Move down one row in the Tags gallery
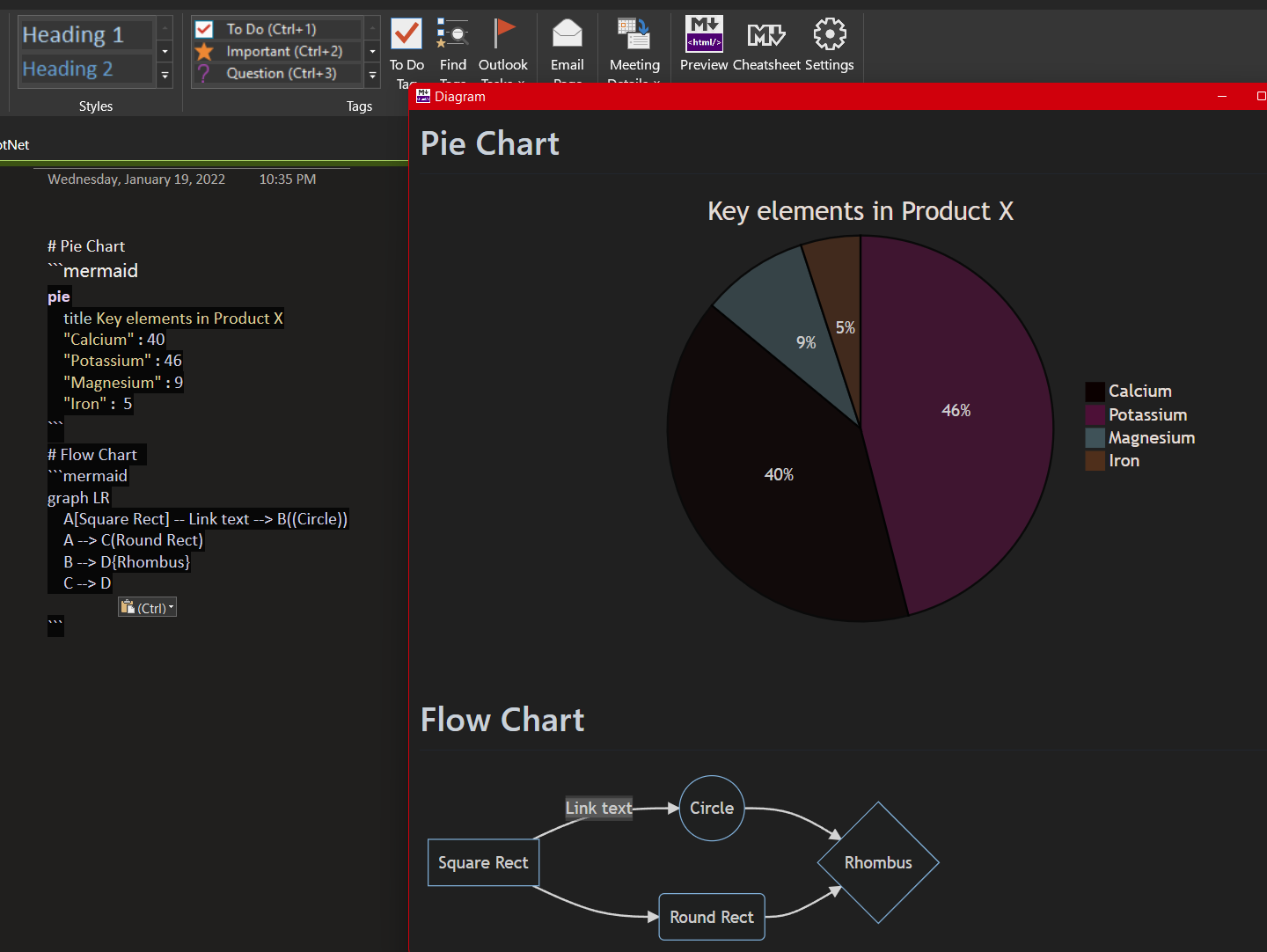 pos(373,52)
